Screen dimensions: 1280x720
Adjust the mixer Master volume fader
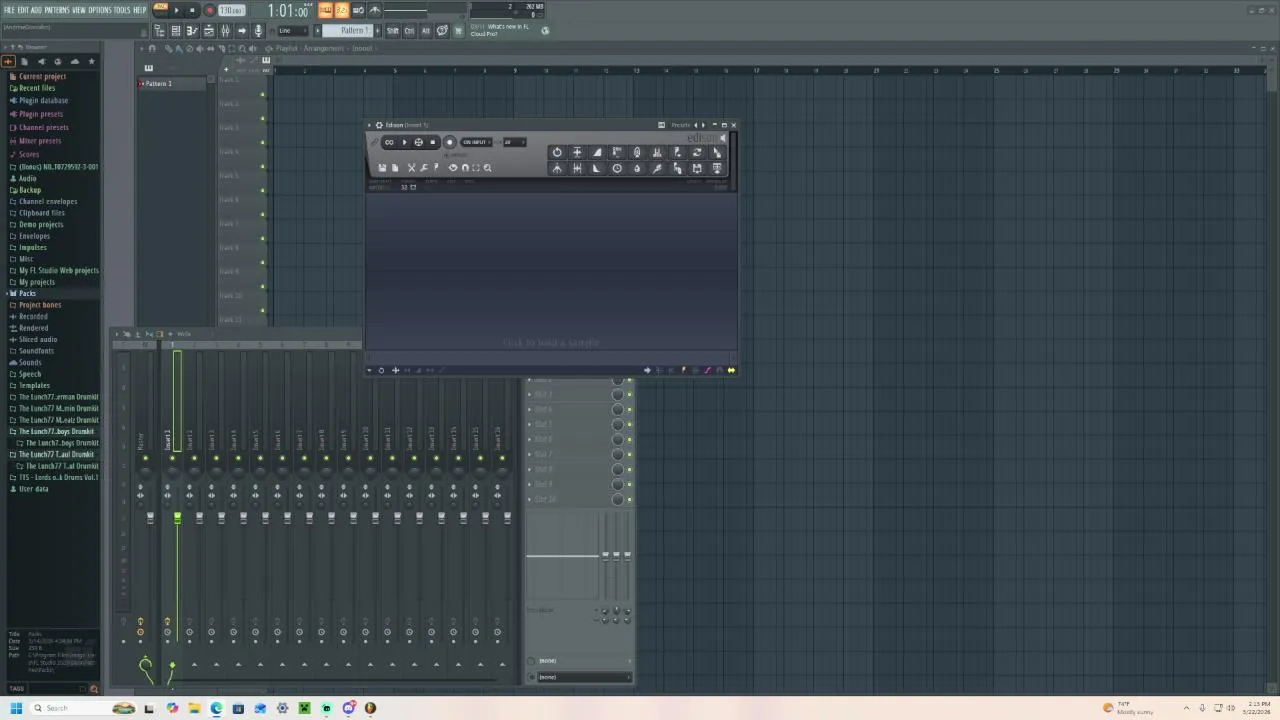pos(150,518)
